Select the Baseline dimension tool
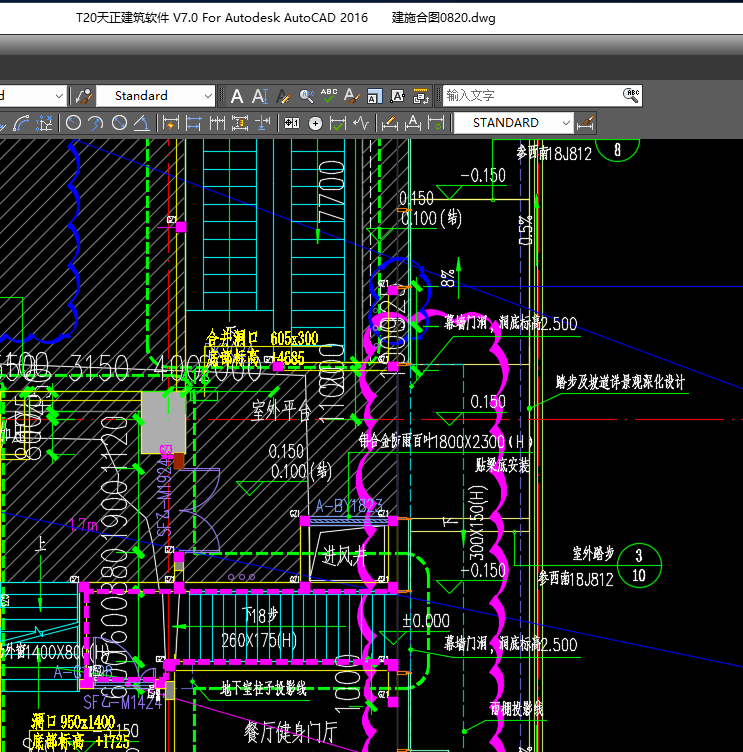The width and height of the screenshot is (743, 752). 194,123
